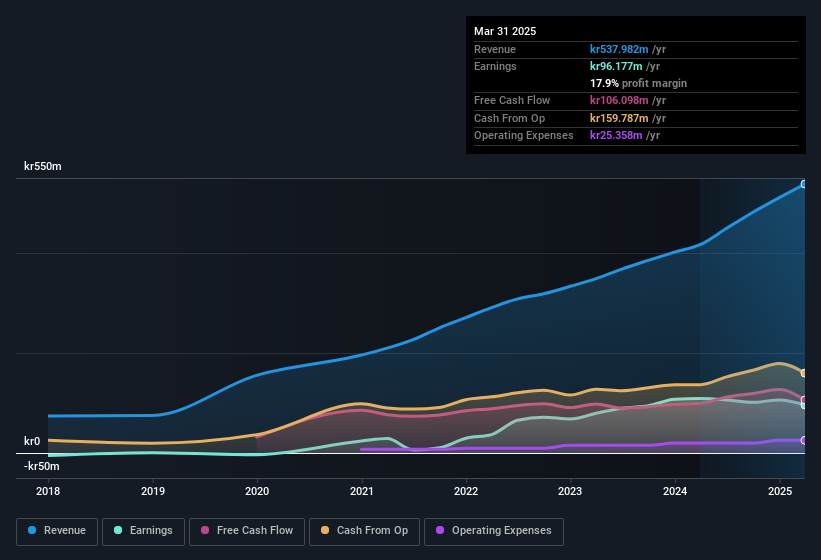Click the Free Cash Flow endpoint marker on the pink line
Screen dimensions: 821x560
click(804, 400)
